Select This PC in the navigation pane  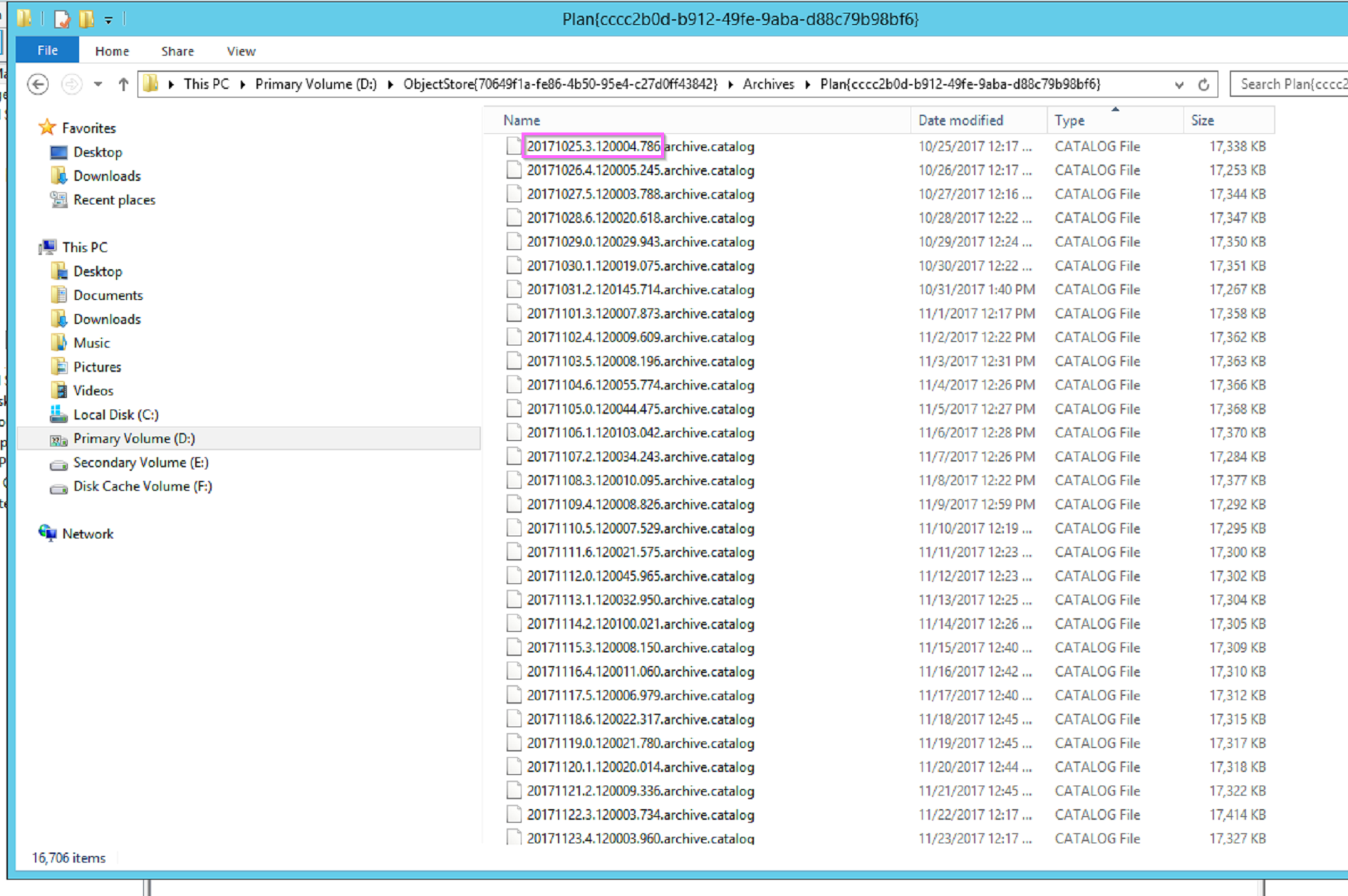point(84,247)
